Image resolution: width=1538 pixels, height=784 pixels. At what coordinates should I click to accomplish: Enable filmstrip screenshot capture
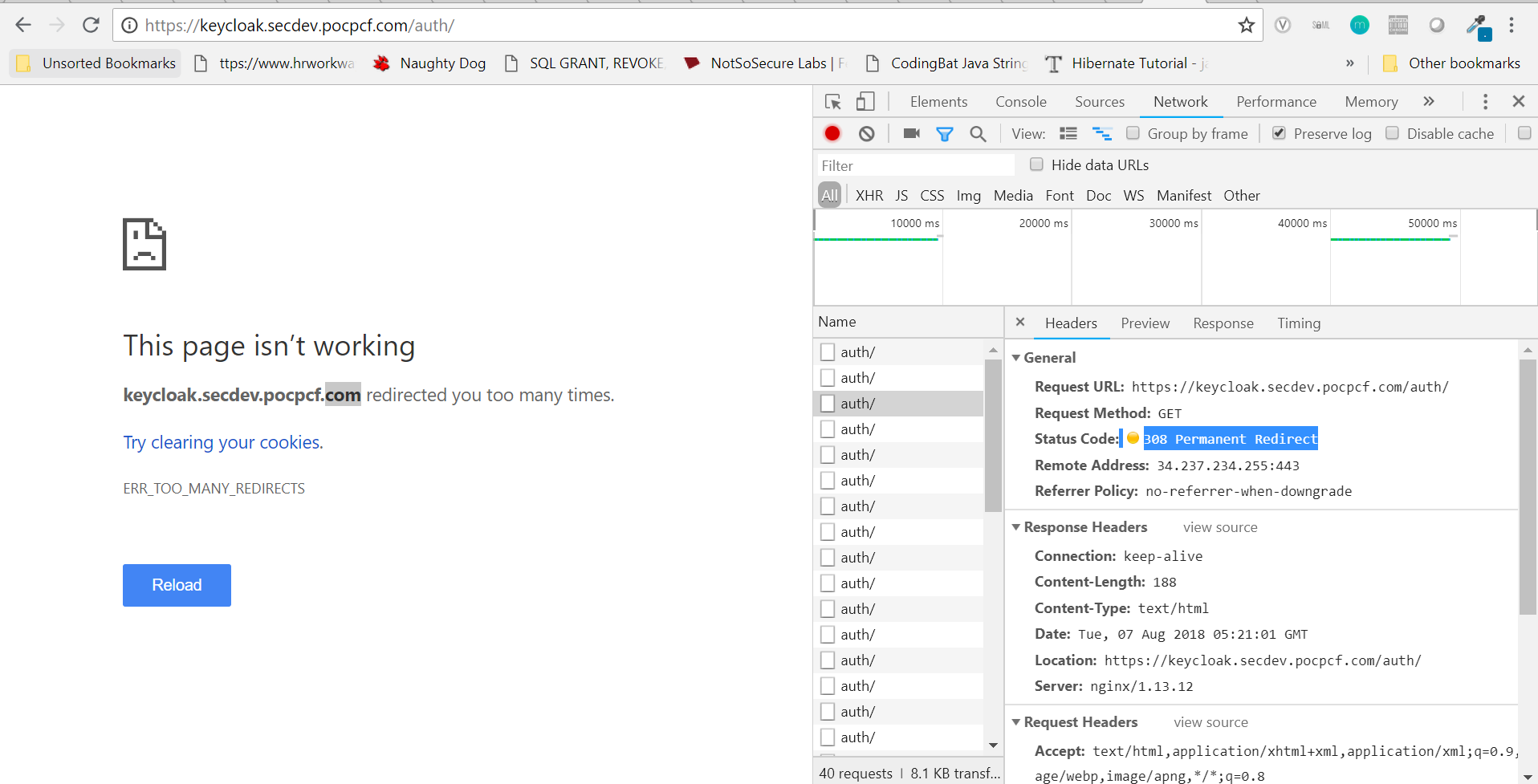pos(910,133)
